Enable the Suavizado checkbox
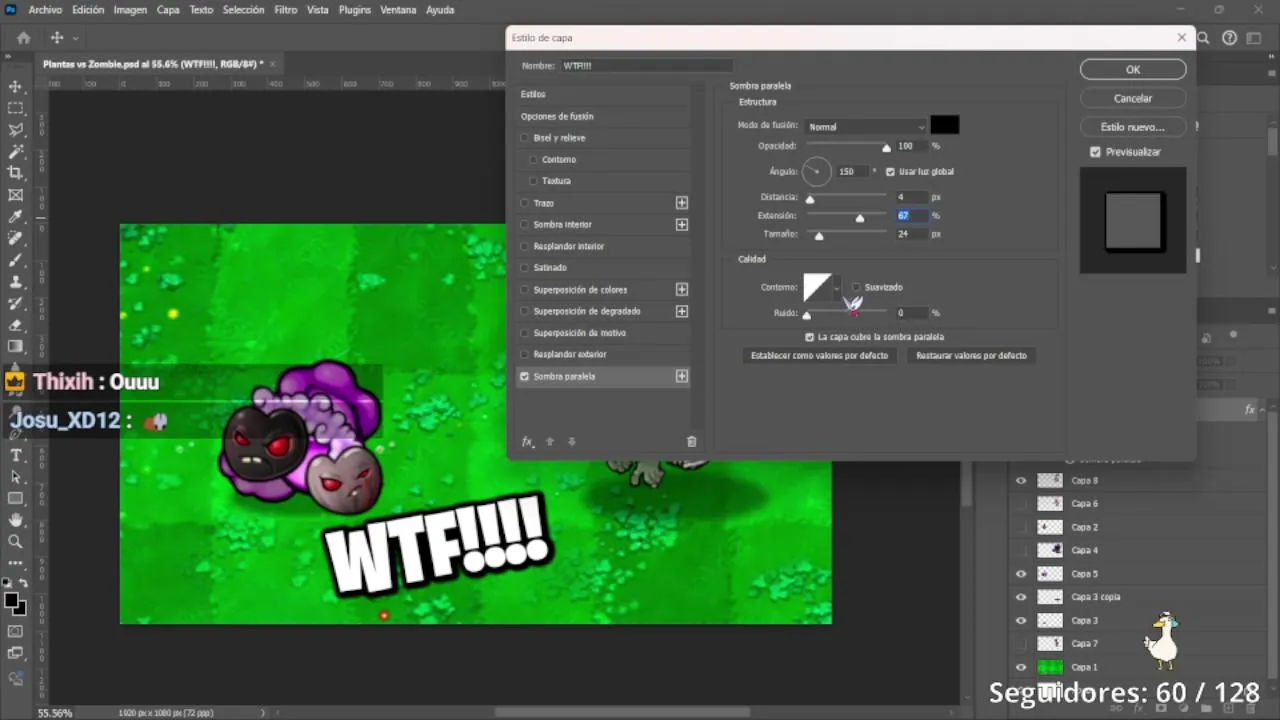The width and height of the screenshot is (1280, 720). point(856,288)
